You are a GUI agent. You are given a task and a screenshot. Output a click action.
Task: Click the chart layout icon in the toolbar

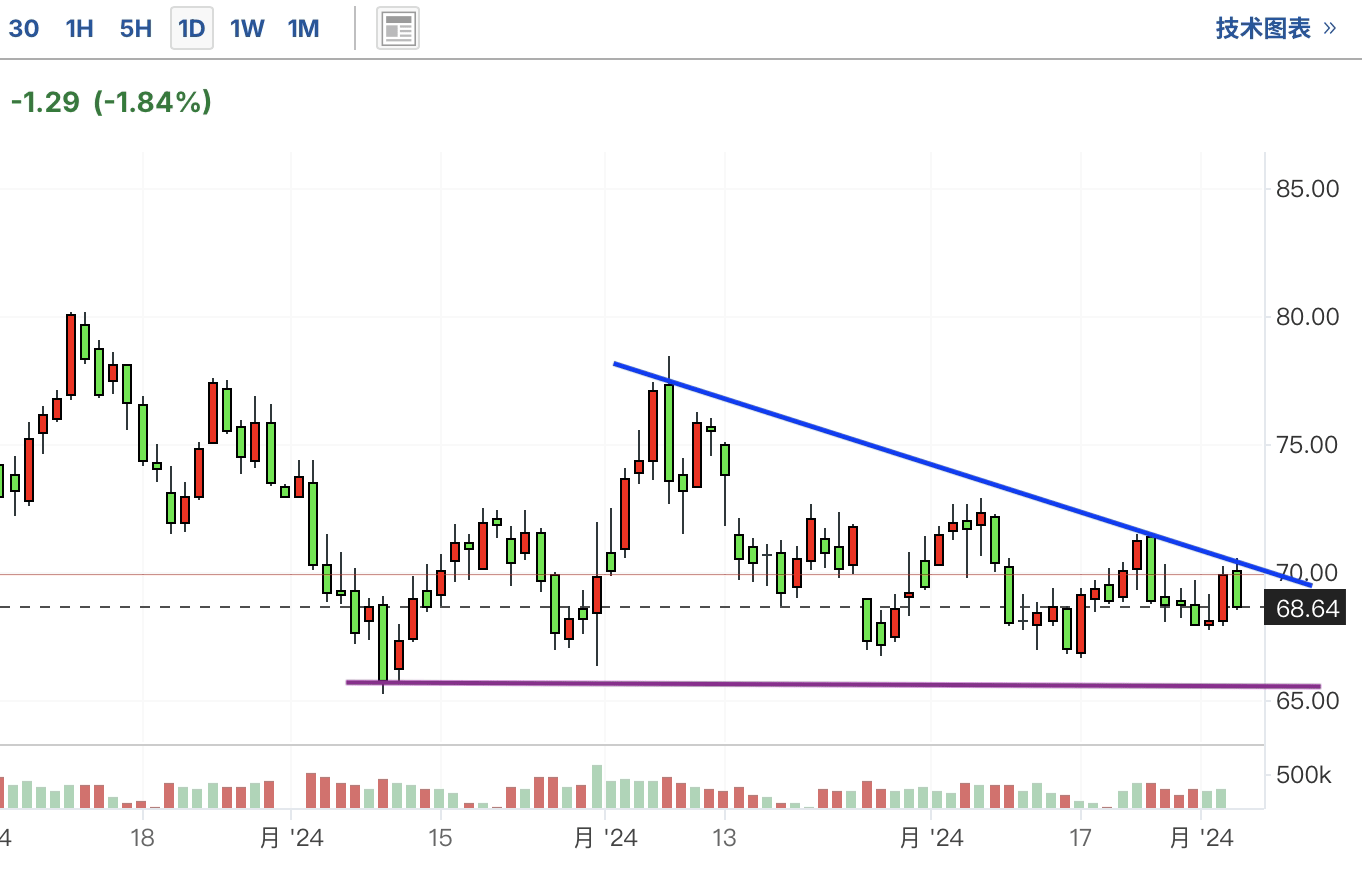click(398, 28)
